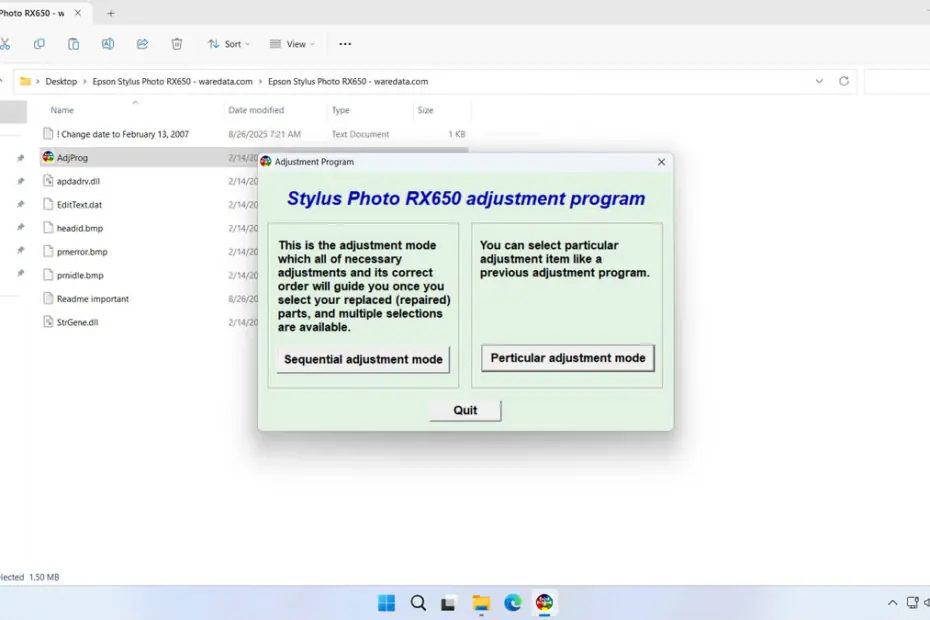Open the See more ellipsis menu
The width and height of the screenshot is (930, 620).
345,44
